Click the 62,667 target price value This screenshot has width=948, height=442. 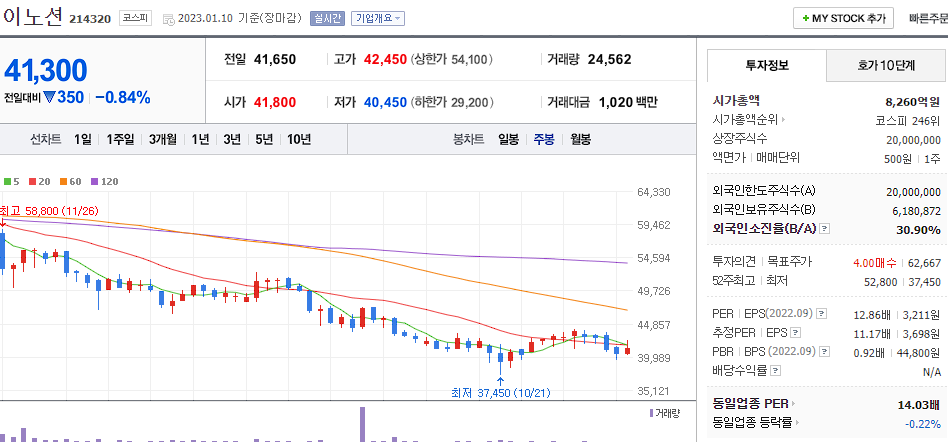(x=924, y=262)
